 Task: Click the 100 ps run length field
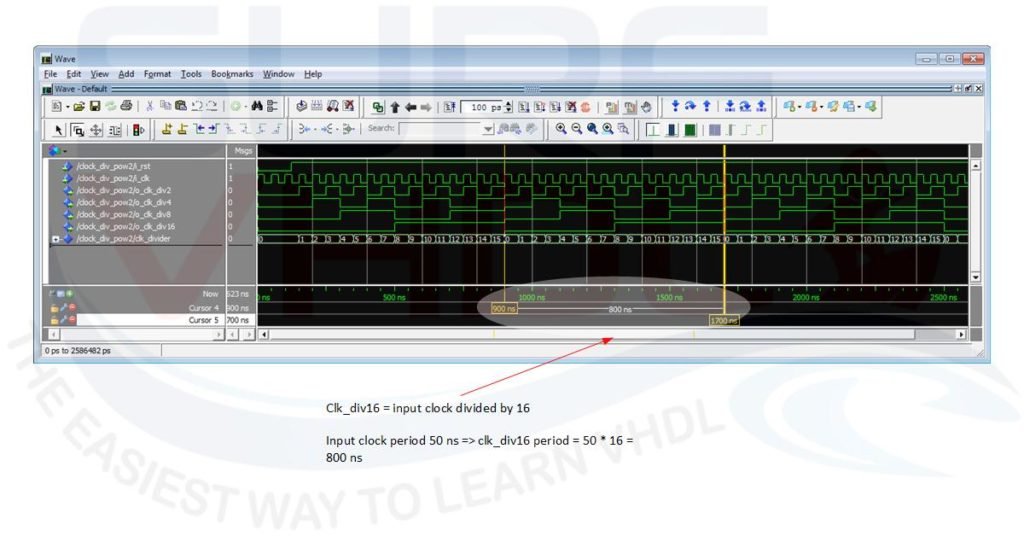pyautogui.click(x=482, y=107)
